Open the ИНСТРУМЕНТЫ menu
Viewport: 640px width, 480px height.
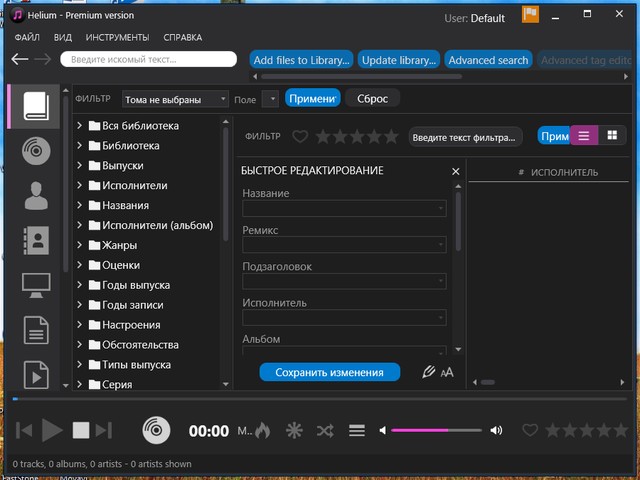pyautogui.click(x=118, y=37)
